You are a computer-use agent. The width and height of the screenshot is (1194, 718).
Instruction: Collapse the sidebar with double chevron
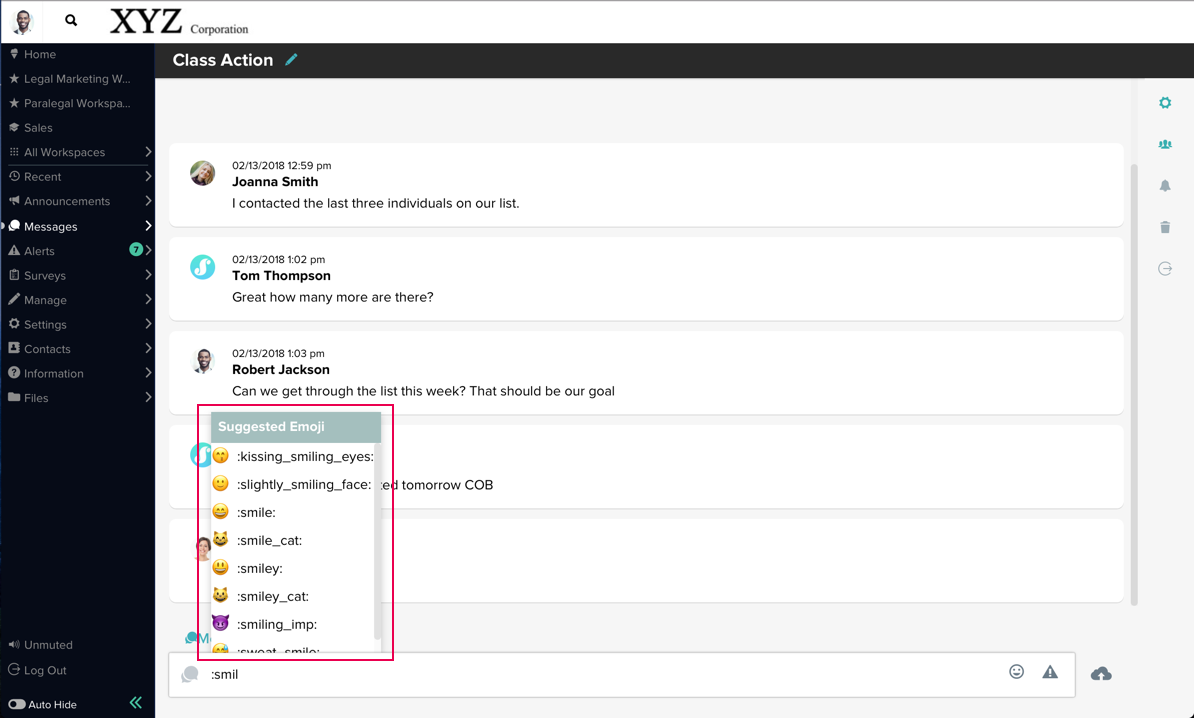[x=136, y=703]
